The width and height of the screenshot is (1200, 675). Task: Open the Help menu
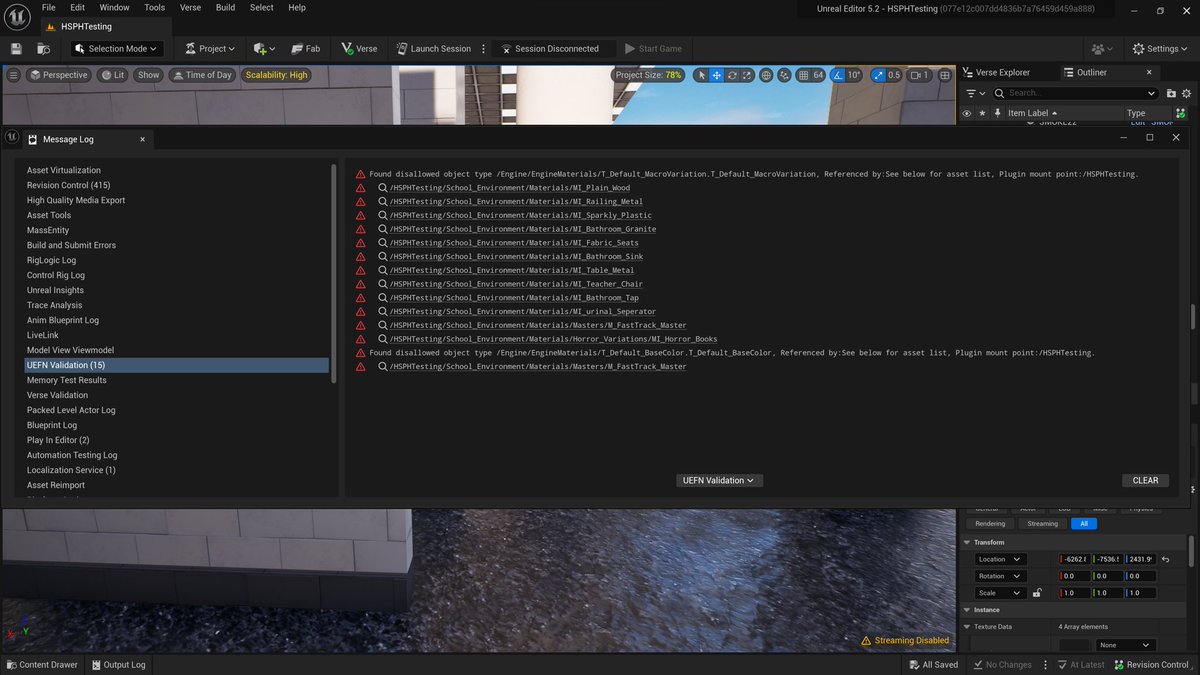297,7
